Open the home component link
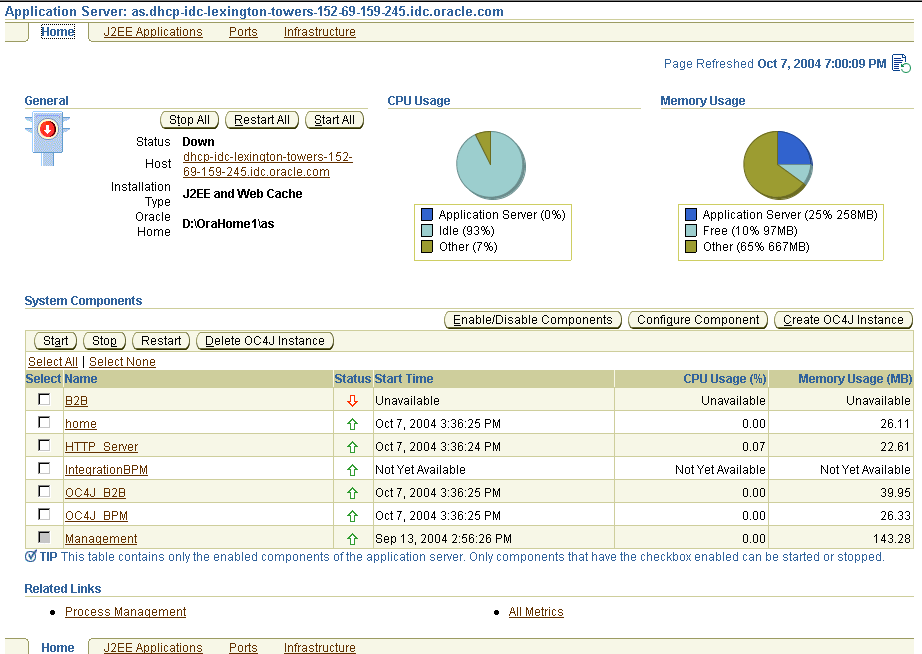 coord(81,423)
